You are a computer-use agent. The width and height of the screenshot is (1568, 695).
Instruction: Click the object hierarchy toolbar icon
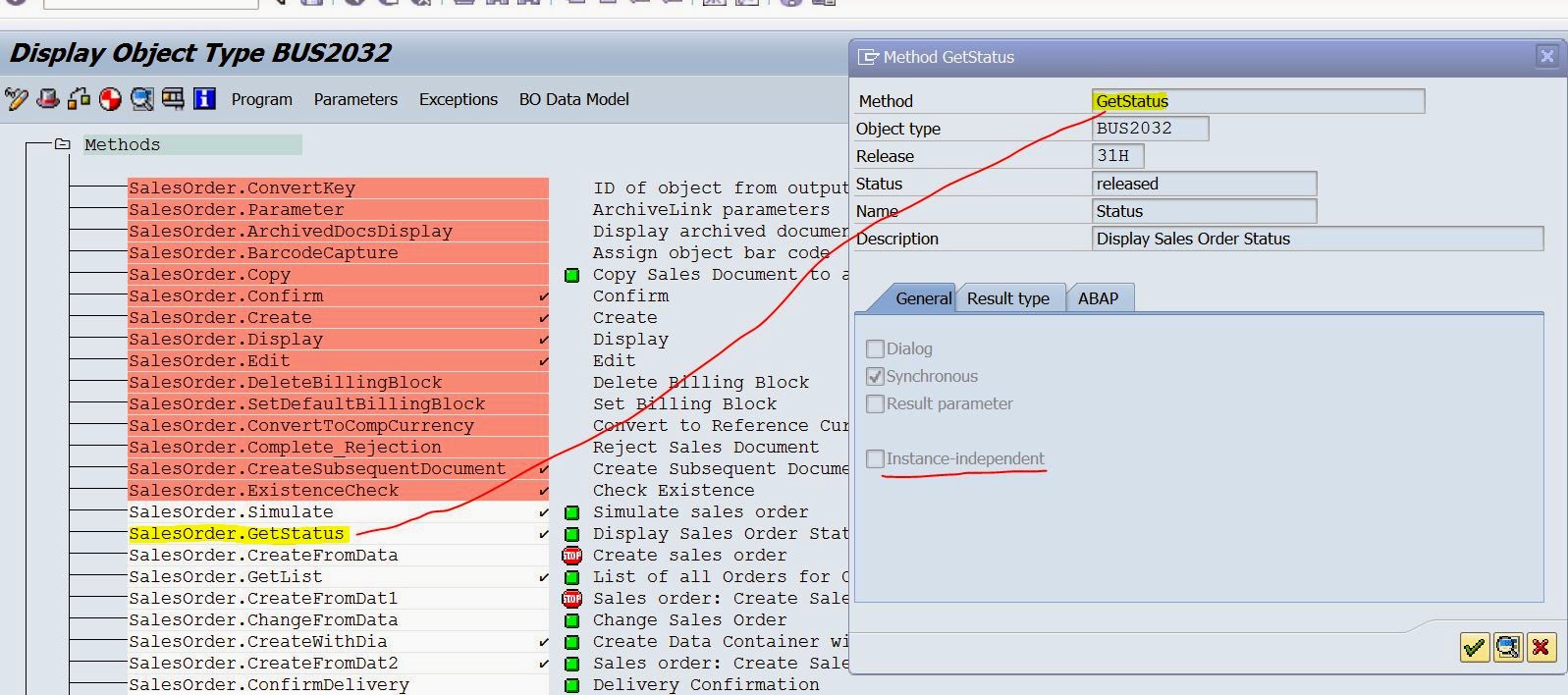pos(80,99)
